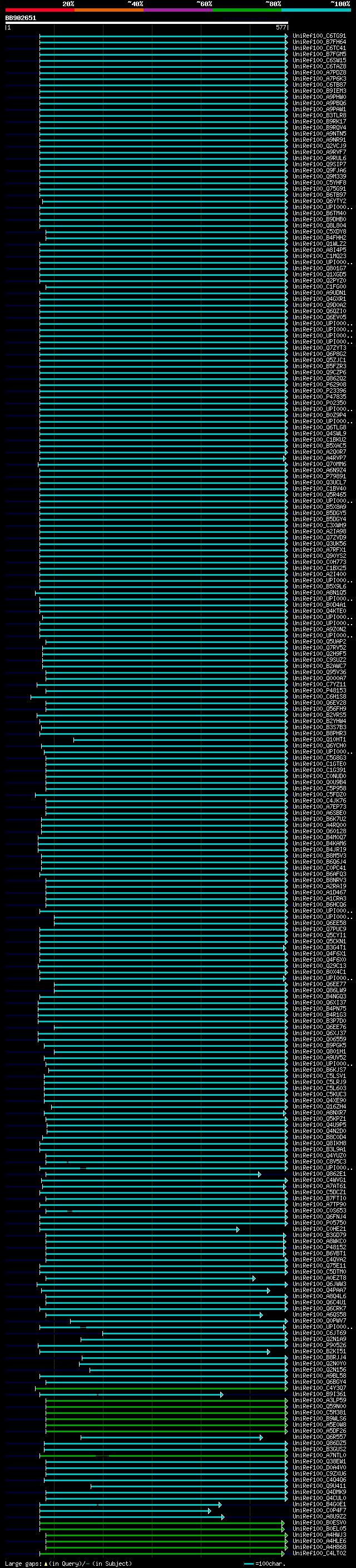Select hit label UniRef100_Q6EE58

[x=319, y=924]
